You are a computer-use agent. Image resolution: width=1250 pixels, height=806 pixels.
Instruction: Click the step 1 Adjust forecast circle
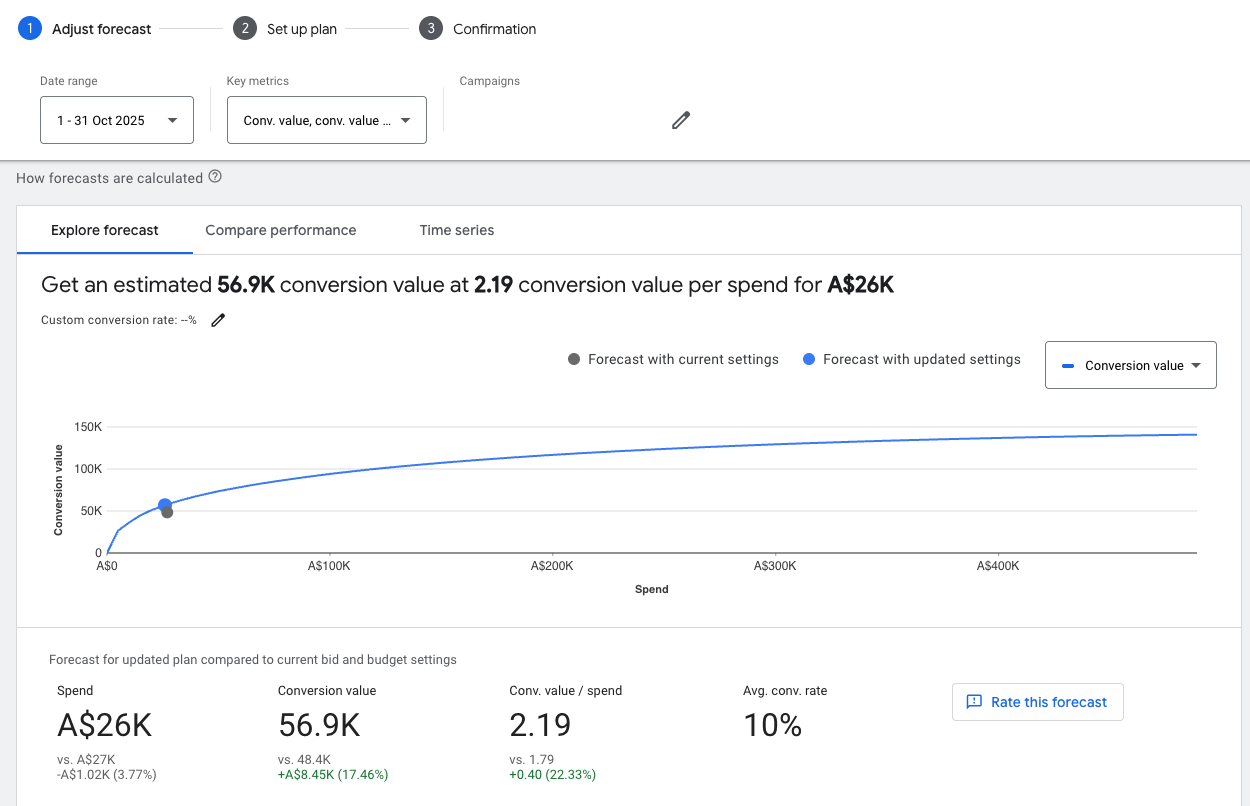click(x=30, y=29)
